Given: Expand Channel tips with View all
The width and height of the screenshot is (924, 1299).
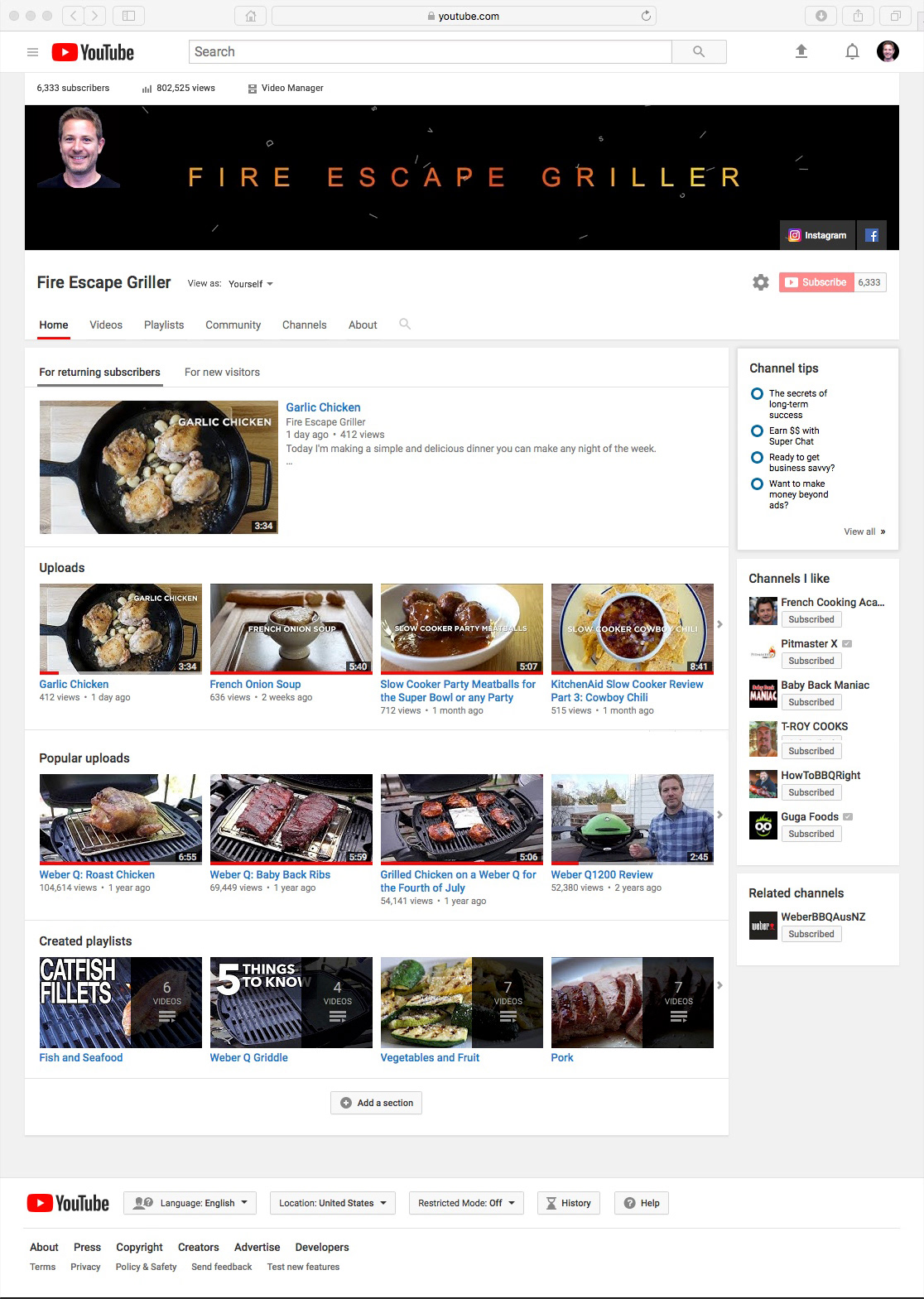Looking at the screenshot, I should click(x=864, y=532).
